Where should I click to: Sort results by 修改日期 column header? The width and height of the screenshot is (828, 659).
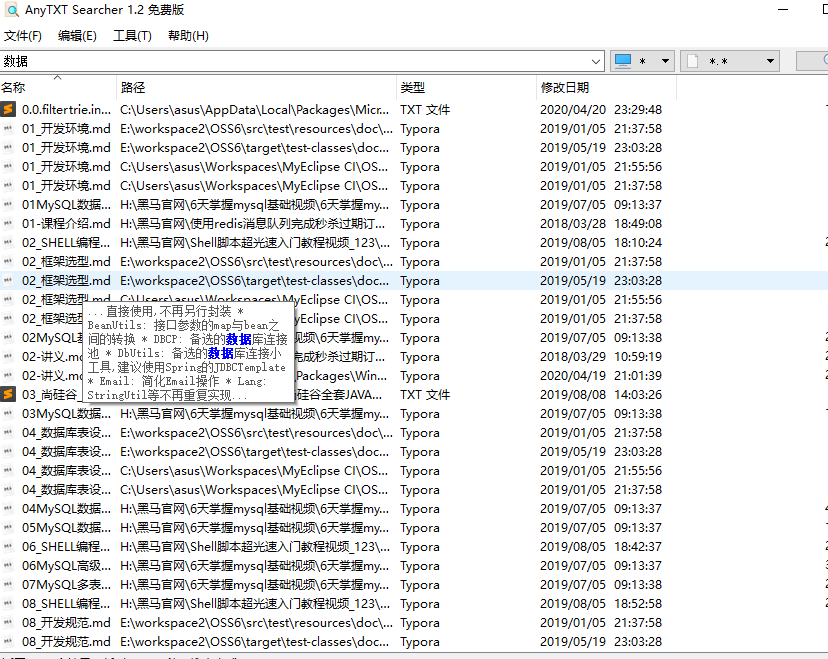(606, 87)
